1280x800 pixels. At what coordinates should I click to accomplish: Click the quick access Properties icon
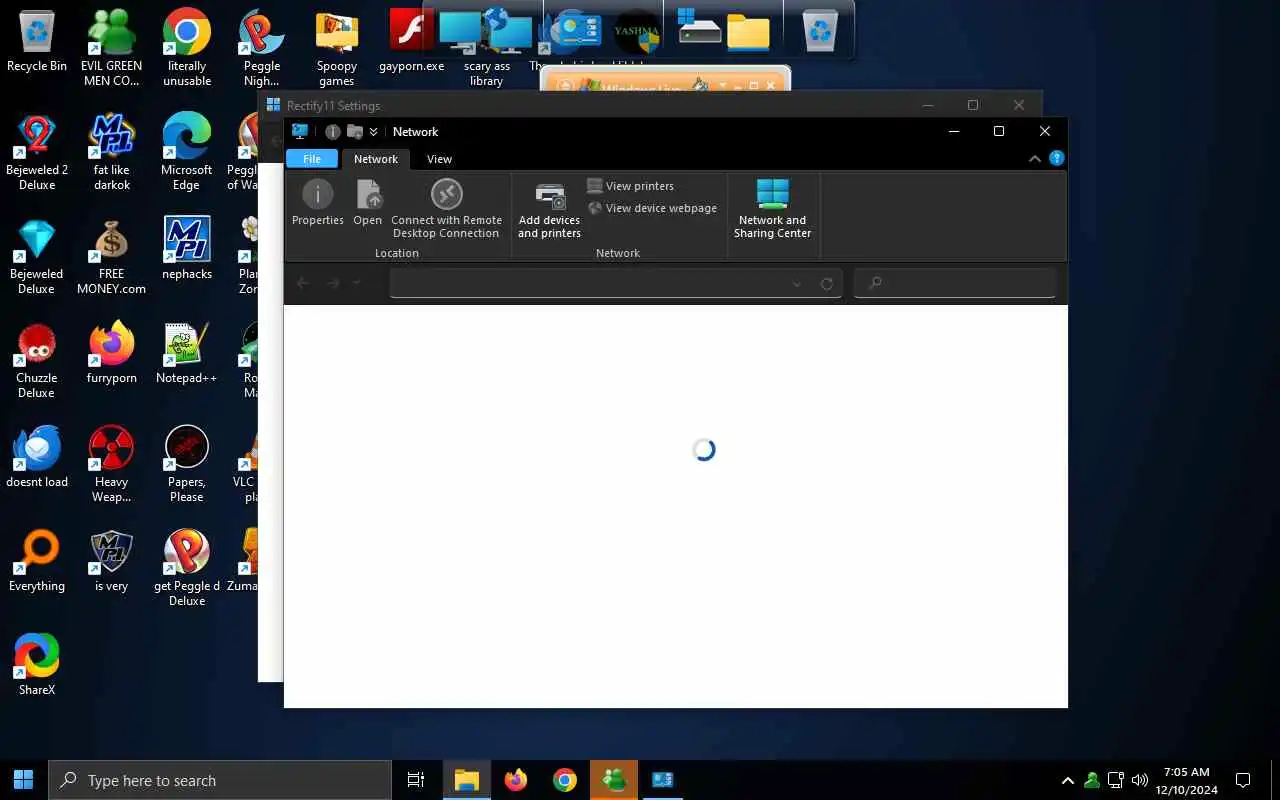click(332, 132)
